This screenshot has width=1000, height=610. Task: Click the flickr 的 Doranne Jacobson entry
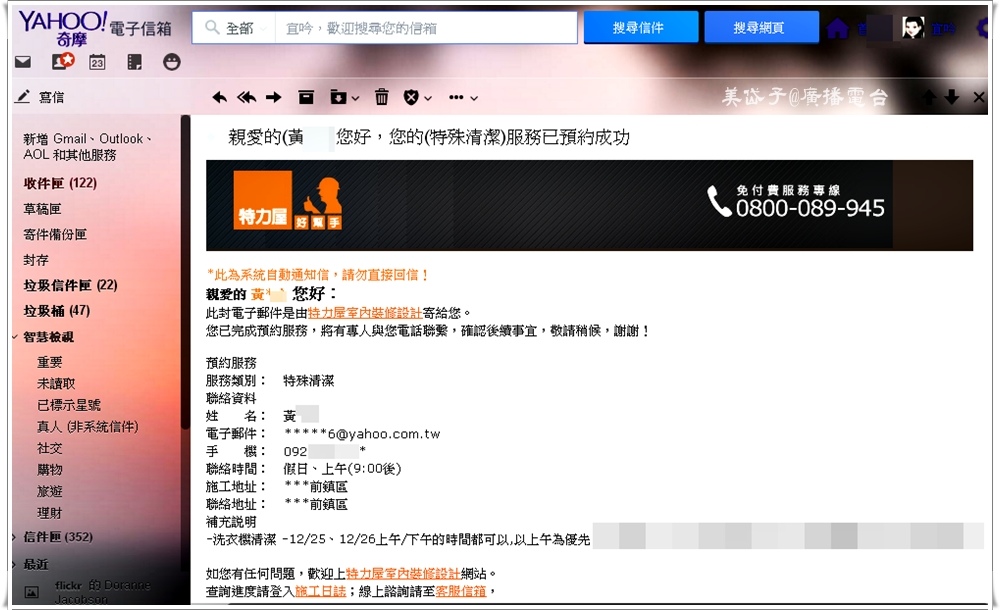pos(102,592)
